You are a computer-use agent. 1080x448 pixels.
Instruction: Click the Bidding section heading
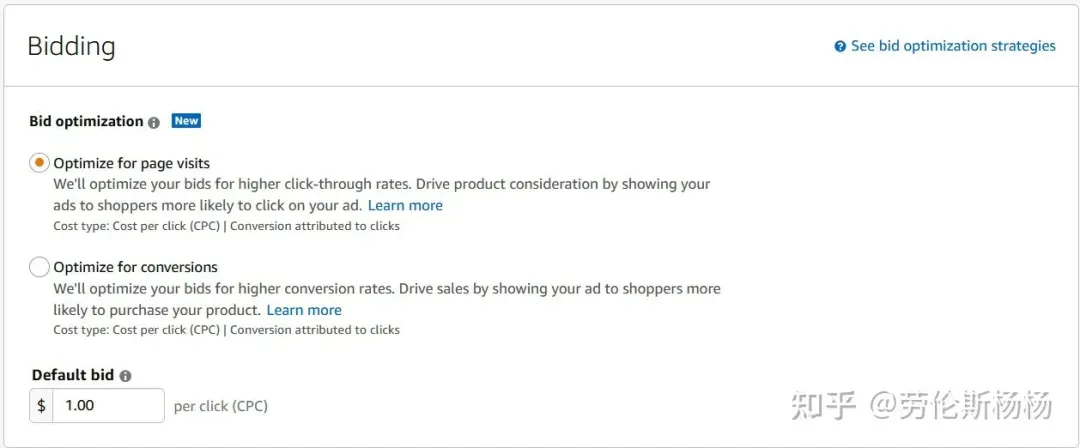tap(72, 47)
